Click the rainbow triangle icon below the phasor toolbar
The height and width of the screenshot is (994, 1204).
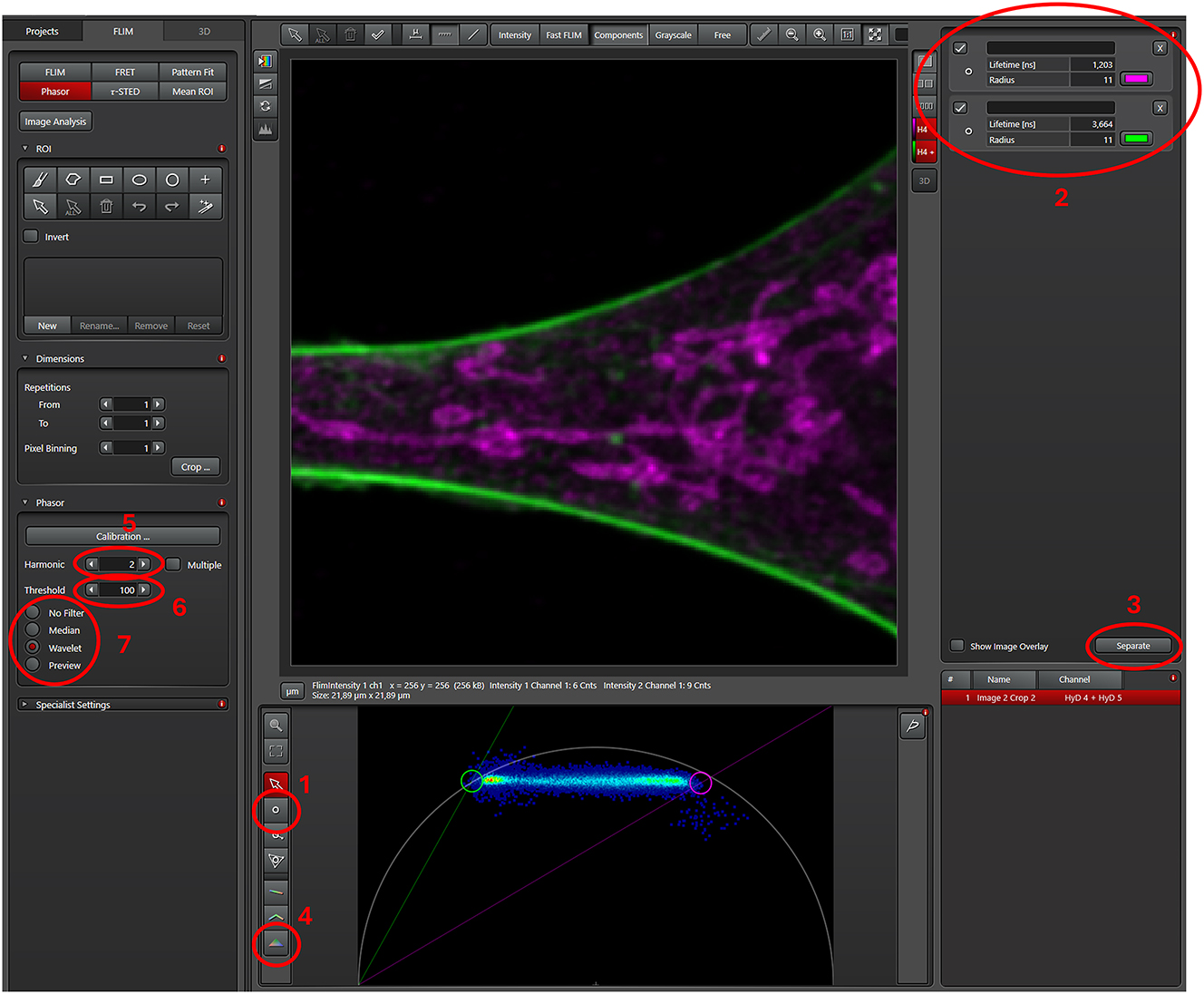(x=276, y=944)
